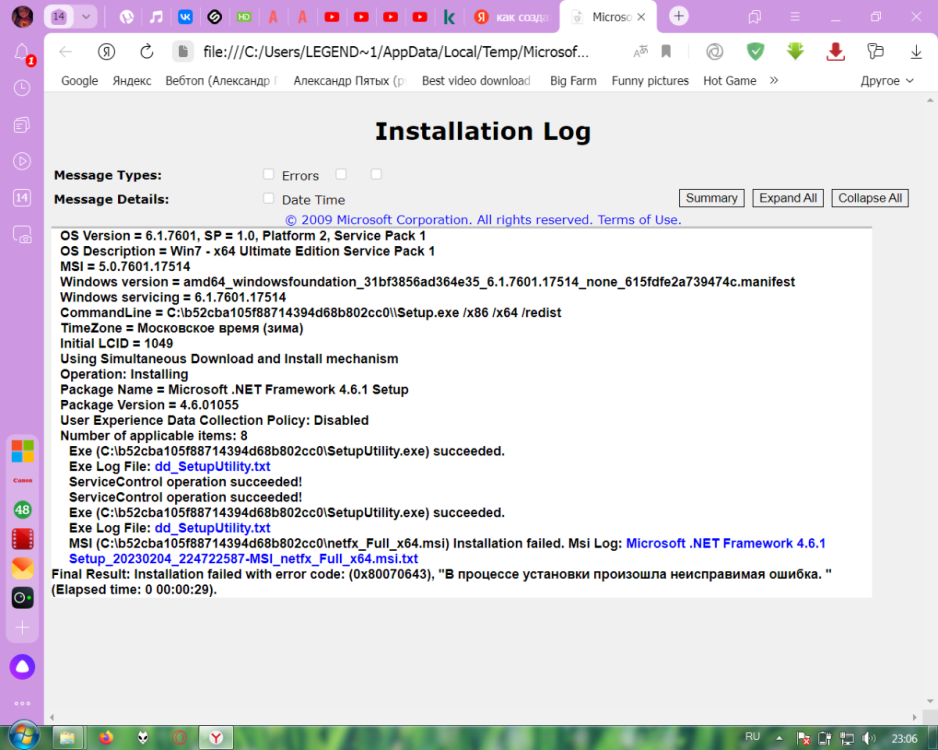Viewport: 938px width, 750px height.
Task: Click the Expand All button
Action: 788,198
